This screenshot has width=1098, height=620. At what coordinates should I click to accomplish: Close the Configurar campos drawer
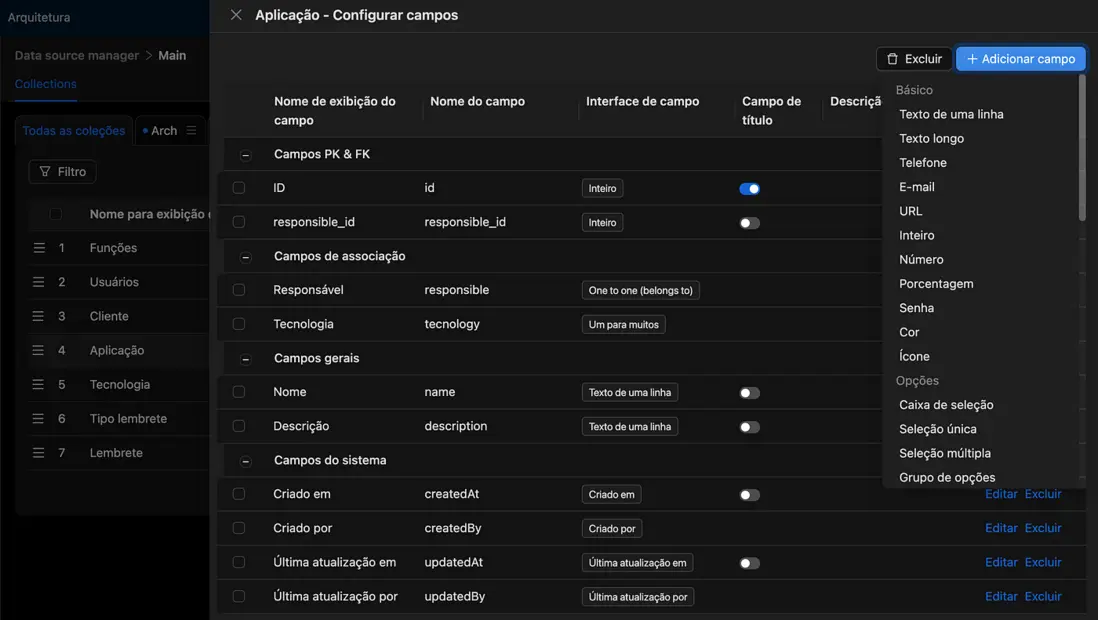[236, 15]
